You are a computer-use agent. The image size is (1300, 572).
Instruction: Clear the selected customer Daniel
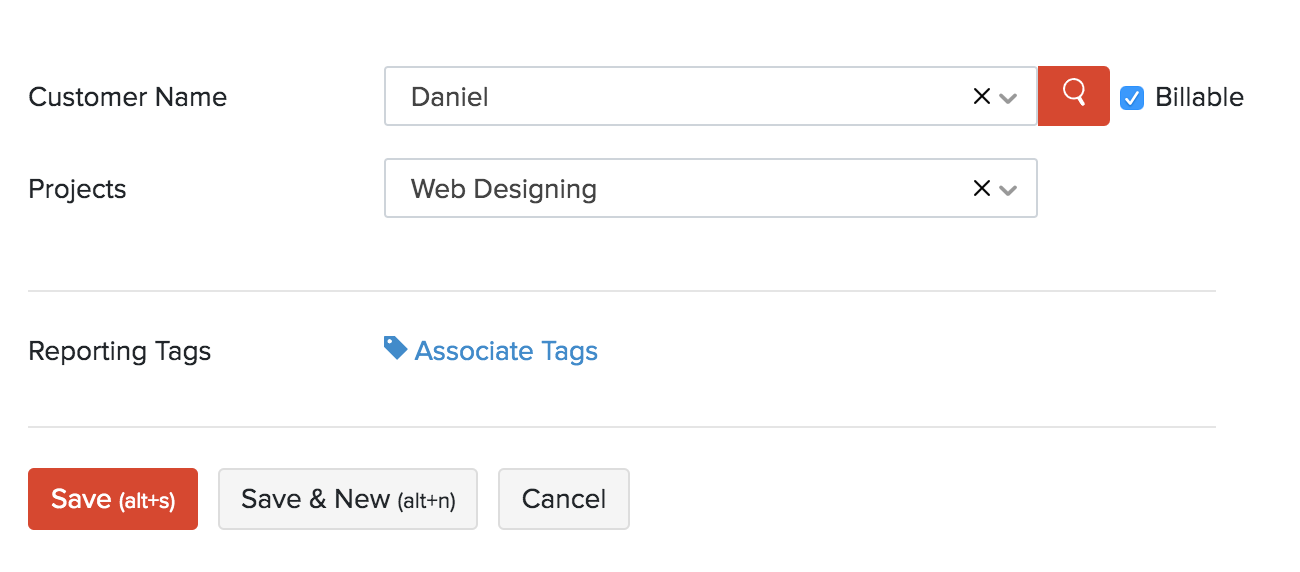coord(982,96)
